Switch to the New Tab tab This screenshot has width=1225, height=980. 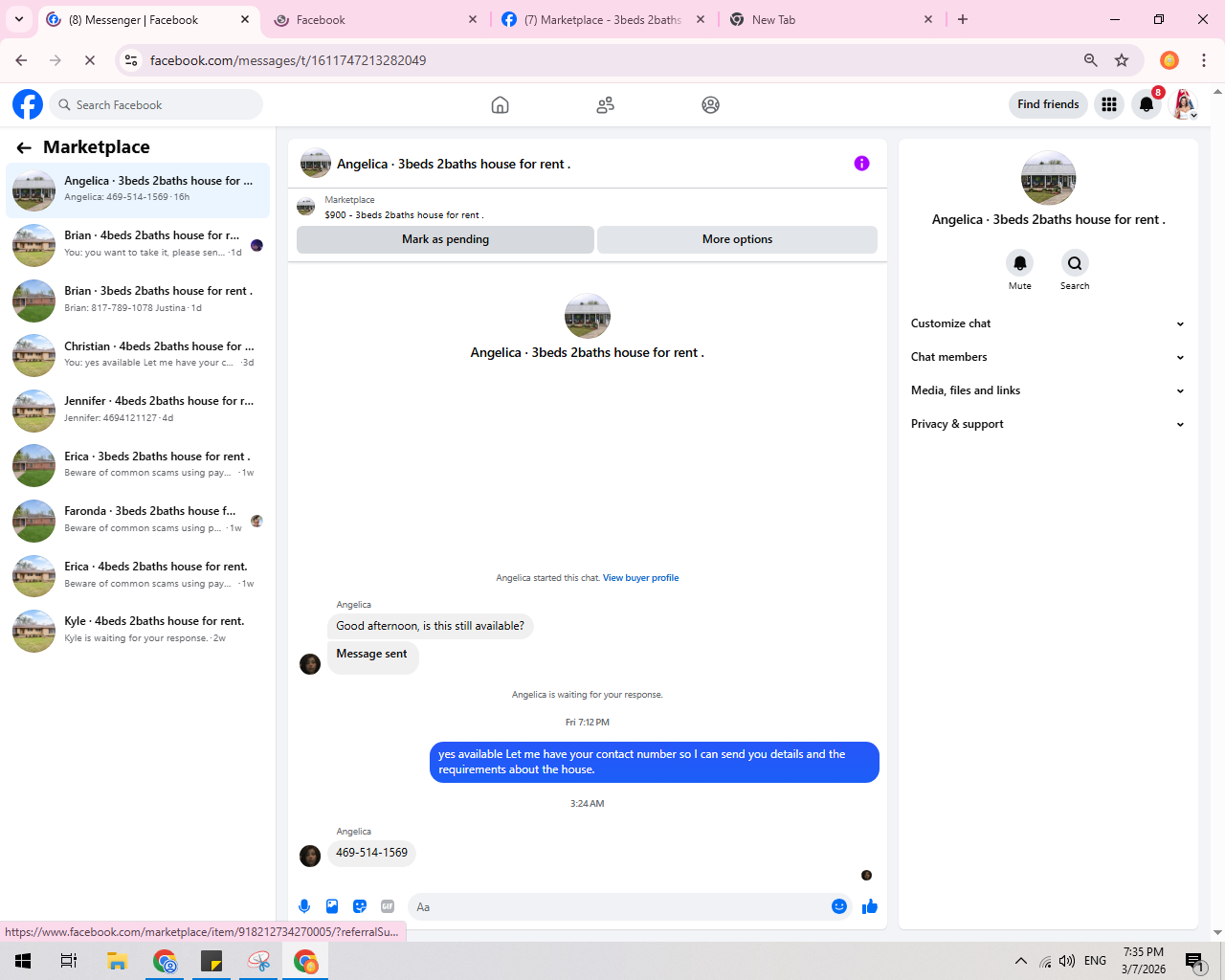(832, 20)
